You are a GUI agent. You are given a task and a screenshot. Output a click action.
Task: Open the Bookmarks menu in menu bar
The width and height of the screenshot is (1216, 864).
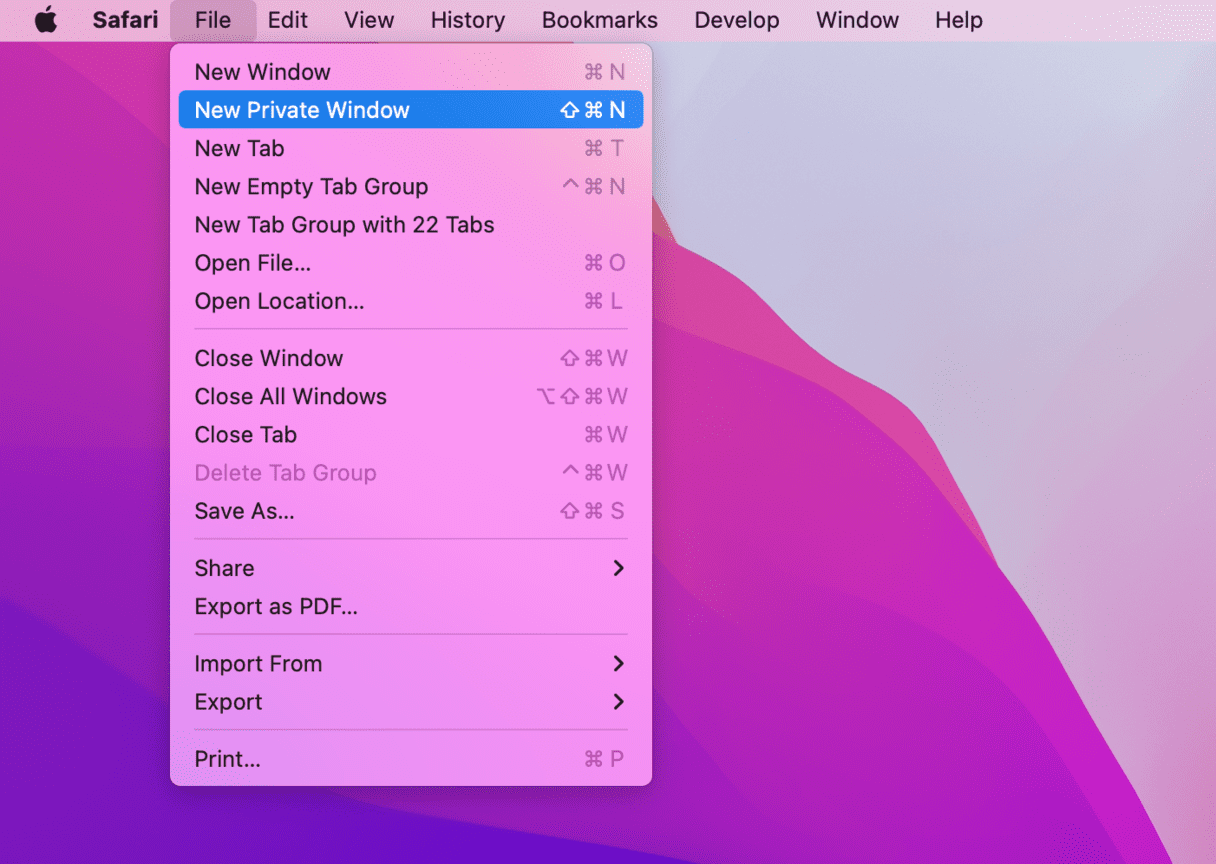(599, 20)
